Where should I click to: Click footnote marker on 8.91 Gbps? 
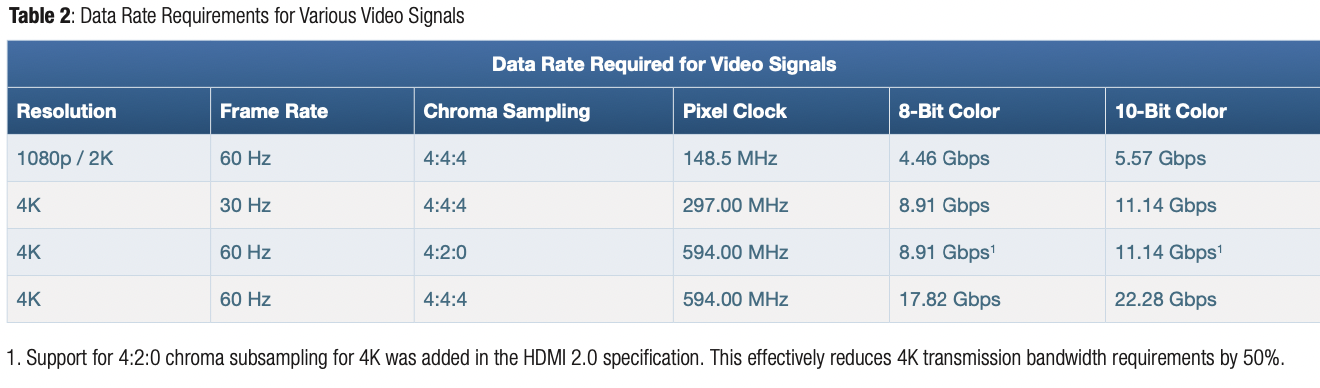click(991, 248)
